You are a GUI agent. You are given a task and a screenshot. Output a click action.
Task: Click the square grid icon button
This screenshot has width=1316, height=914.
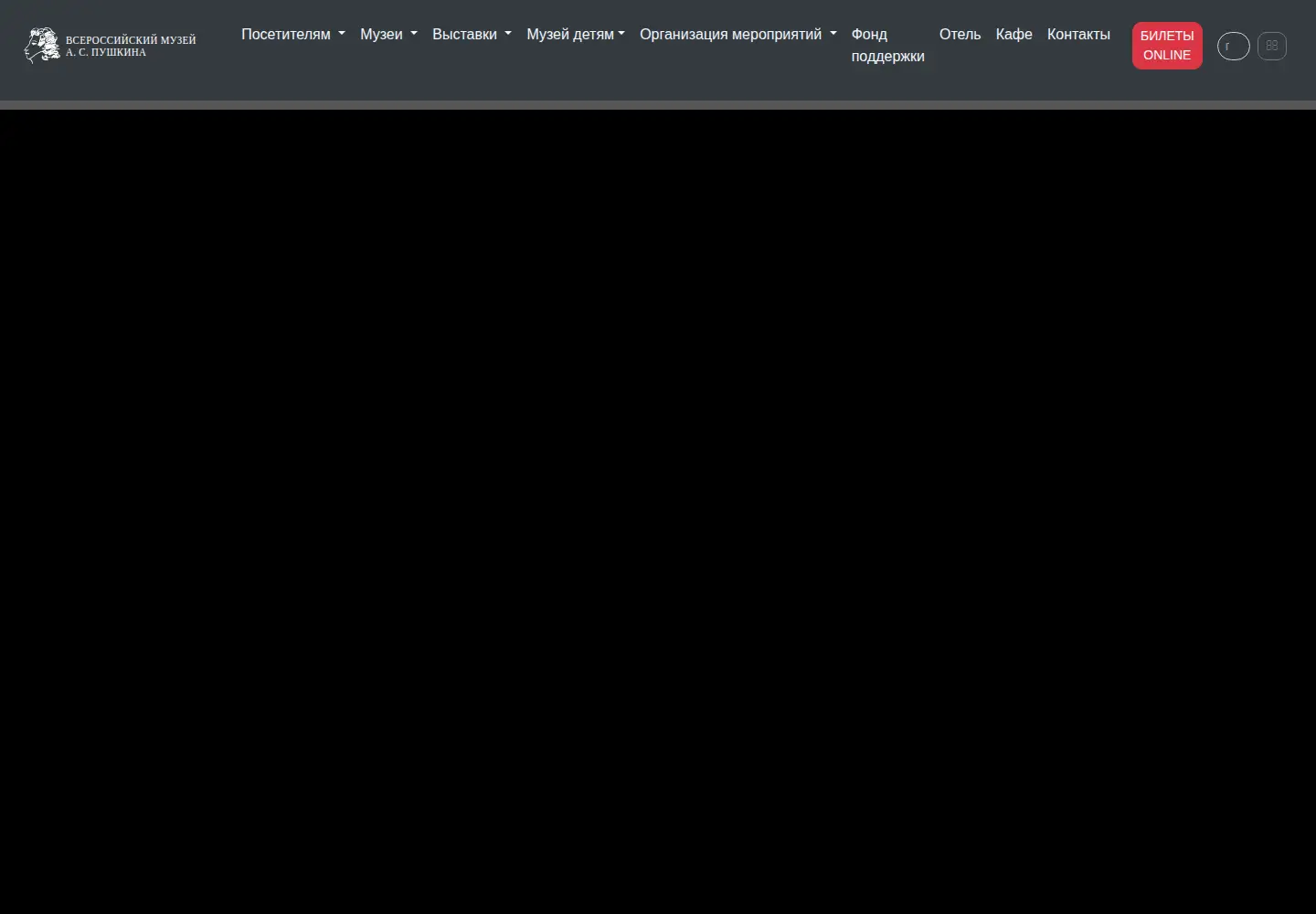pos(1271,46)
